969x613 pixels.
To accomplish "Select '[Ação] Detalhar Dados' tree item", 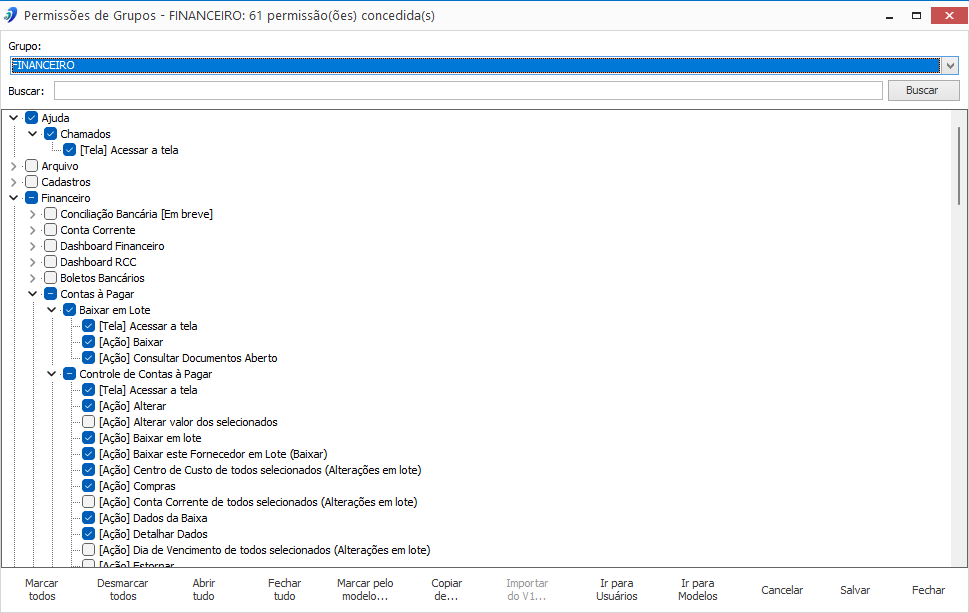I will click(x=153, y=534).
